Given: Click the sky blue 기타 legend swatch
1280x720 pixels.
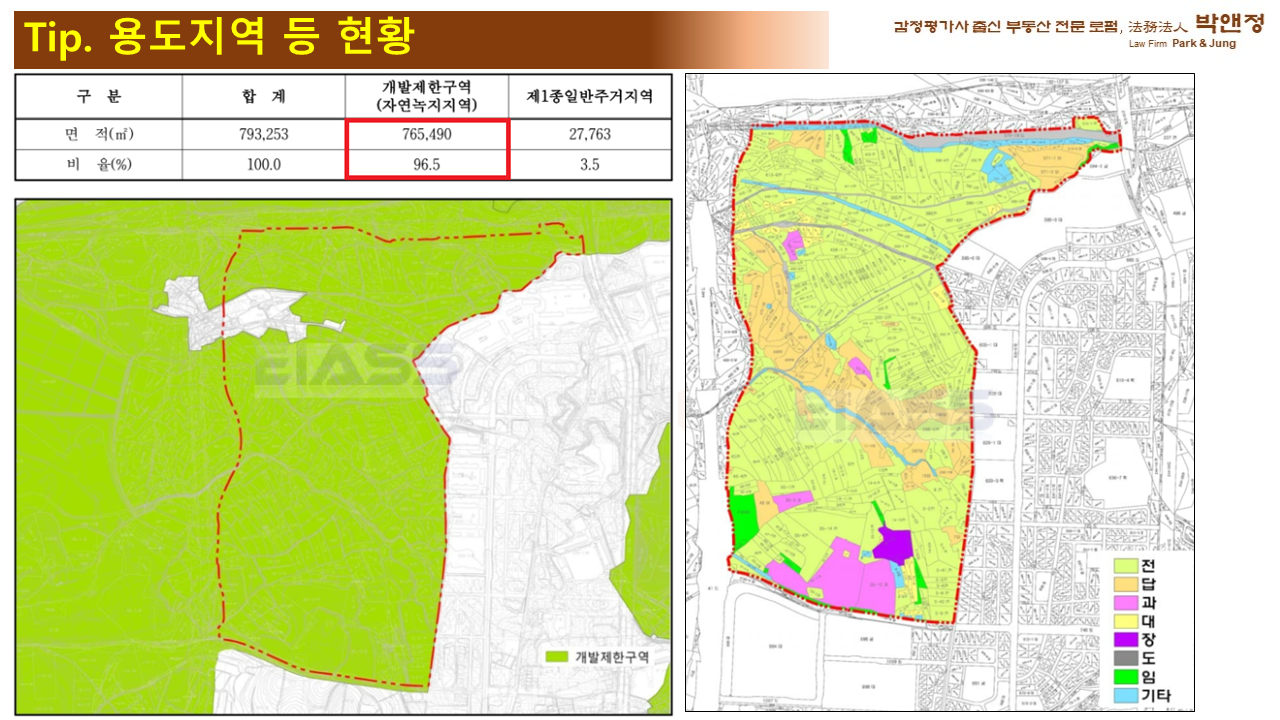Looking at the screenshot, I should click(x=1128, y=696).
